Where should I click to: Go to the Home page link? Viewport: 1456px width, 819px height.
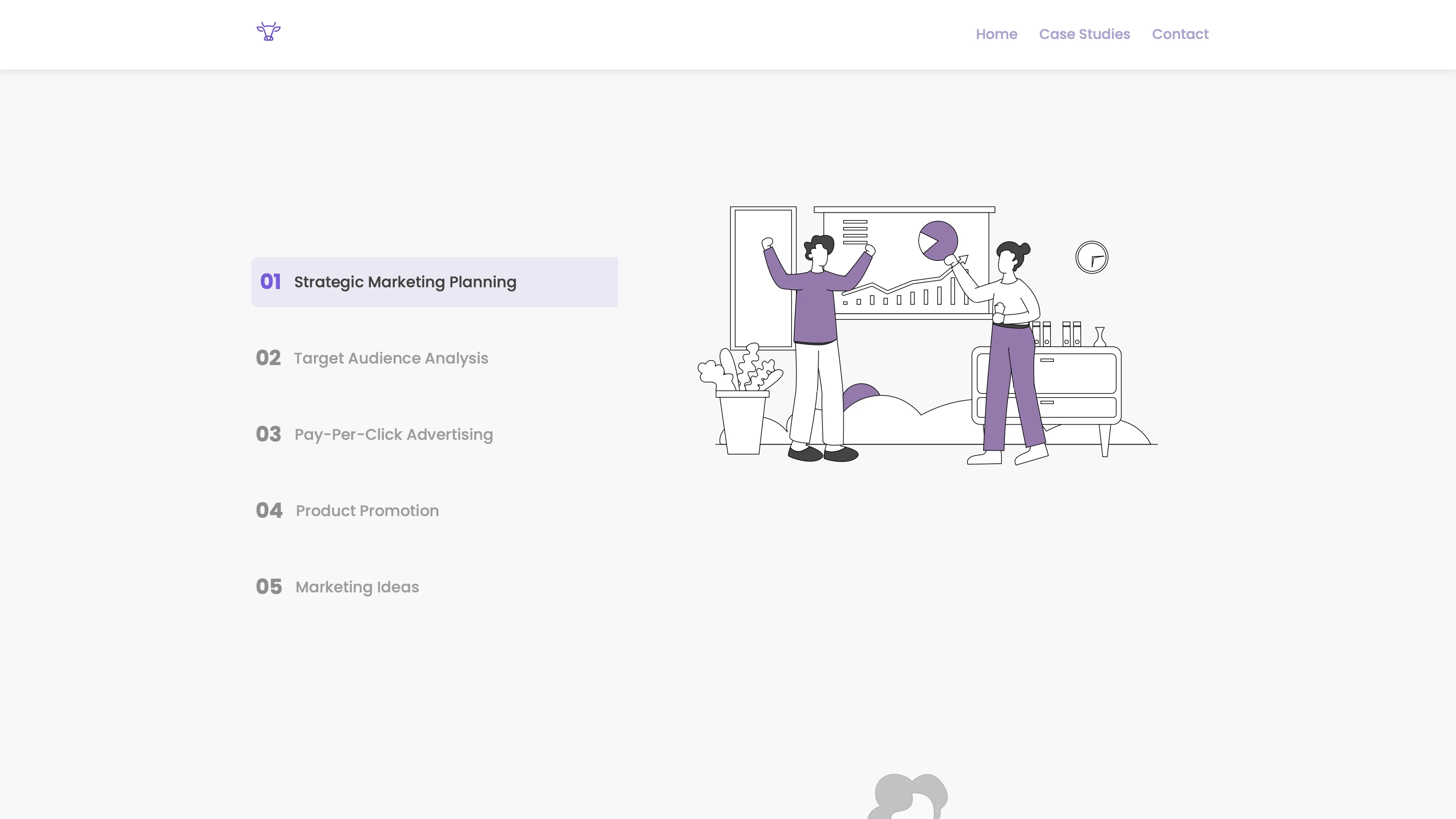tap(997, 35)
